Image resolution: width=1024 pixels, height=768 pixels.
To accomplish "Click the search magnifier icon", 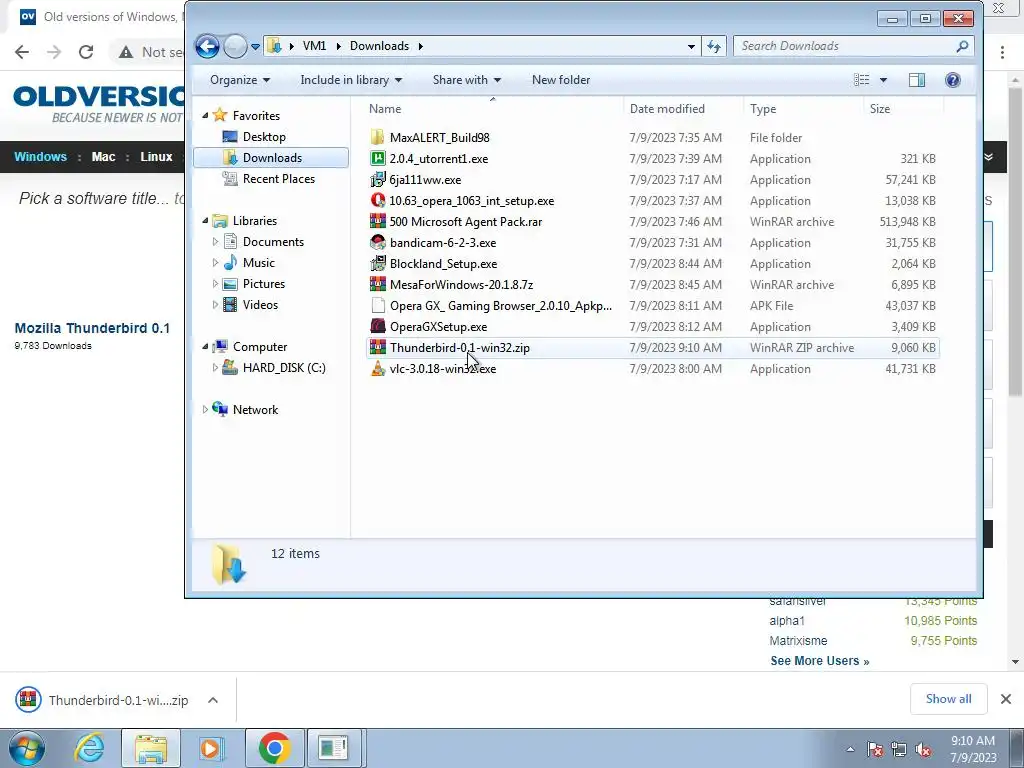I will pyautogui.click(x=962, y=46).
